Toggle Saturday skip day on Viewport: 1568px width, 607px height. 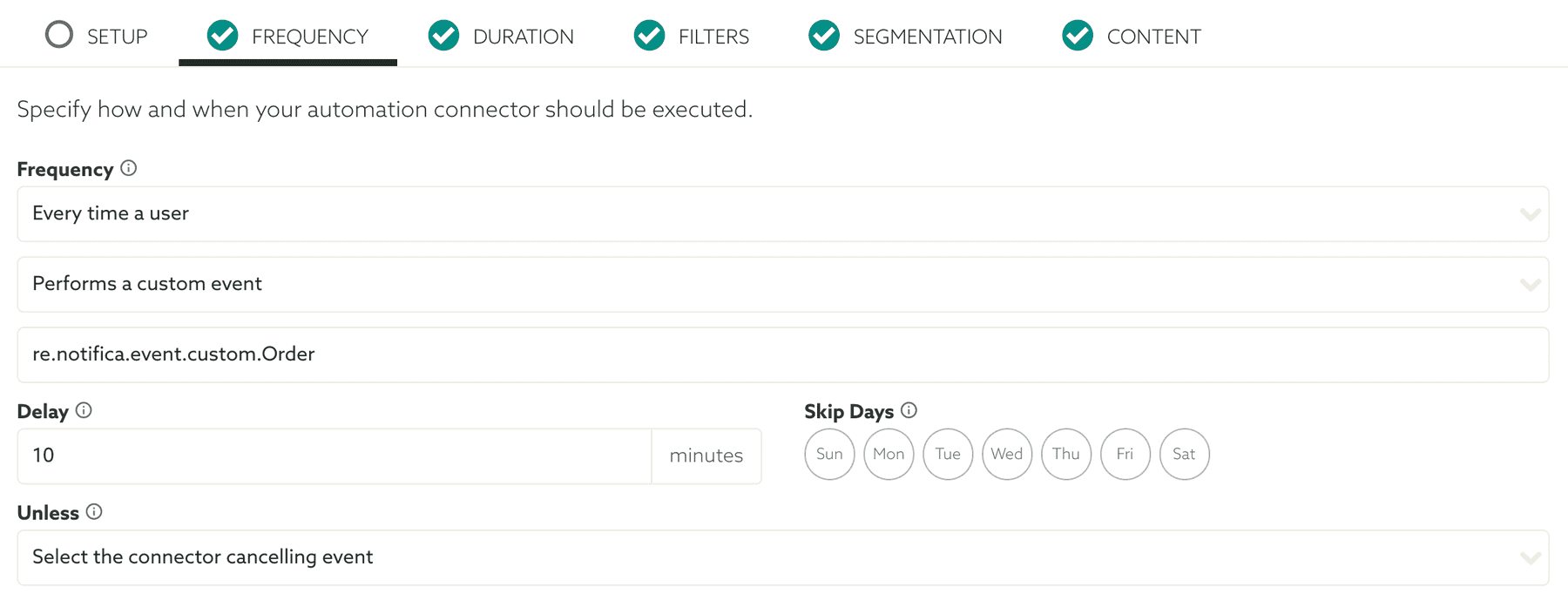[1185, 454]
